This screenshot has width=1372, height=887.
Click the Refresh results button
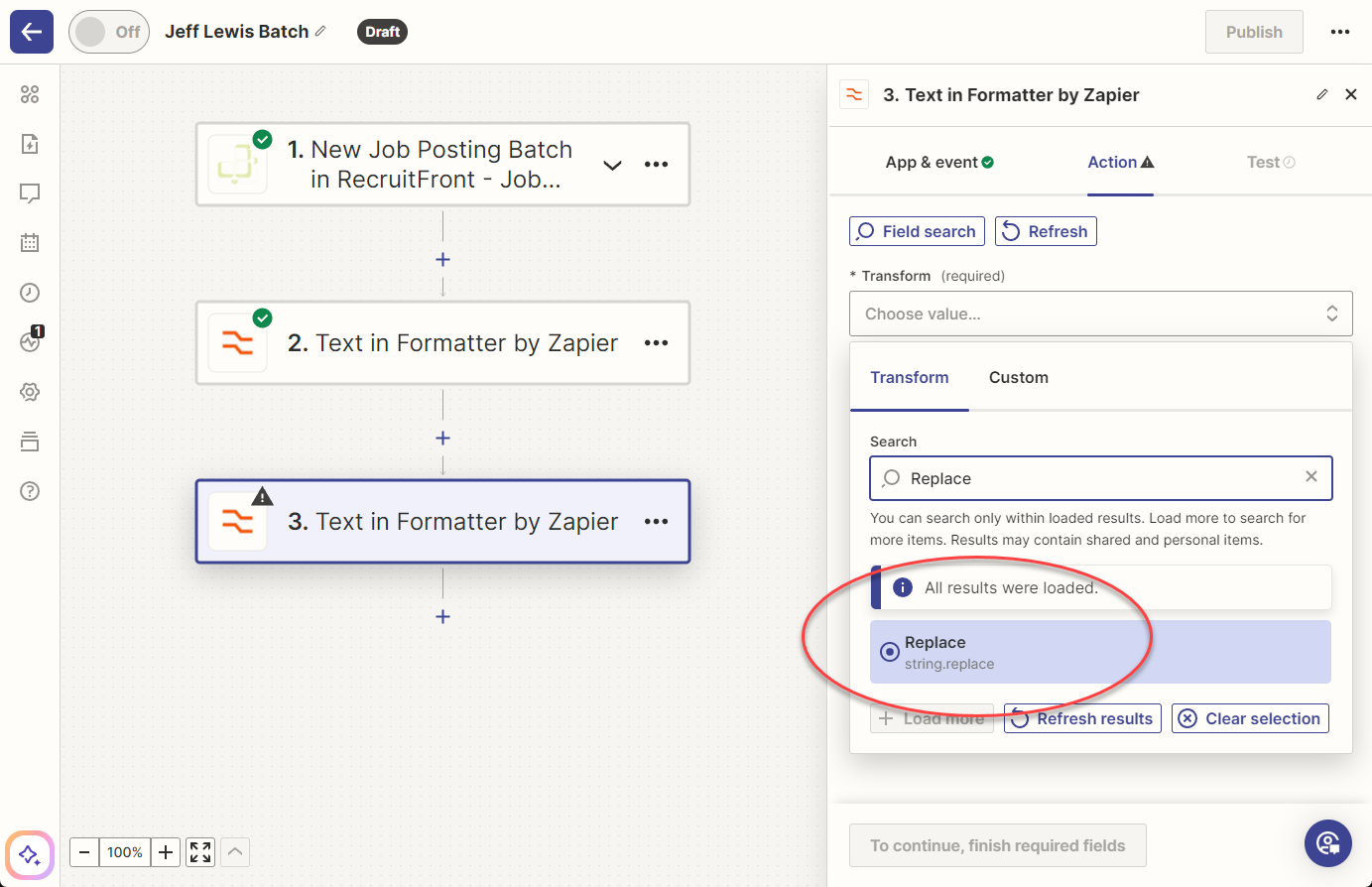1082,718
